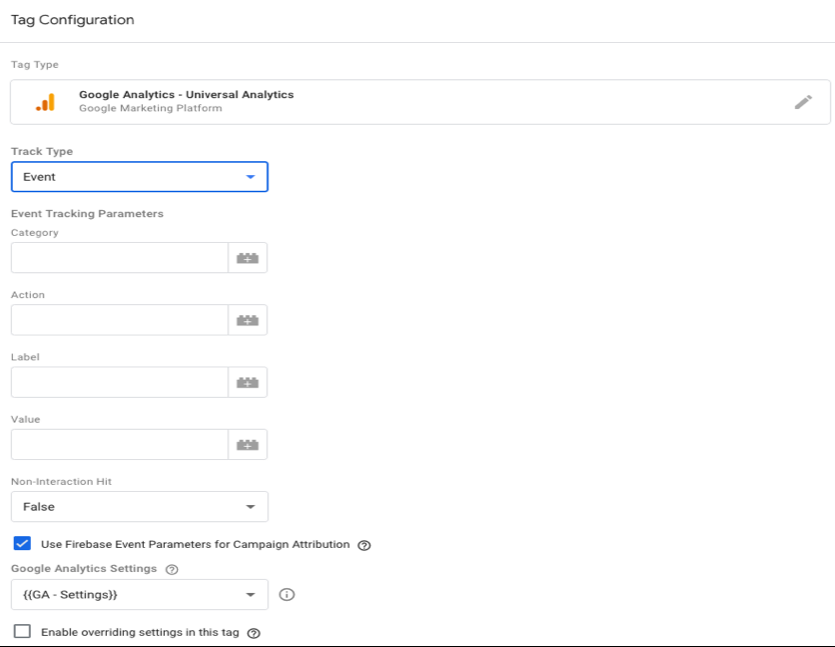835x647 pixels.
Task: Click help icon beside Google Analytics Settings label
Action: coord(172,569)
